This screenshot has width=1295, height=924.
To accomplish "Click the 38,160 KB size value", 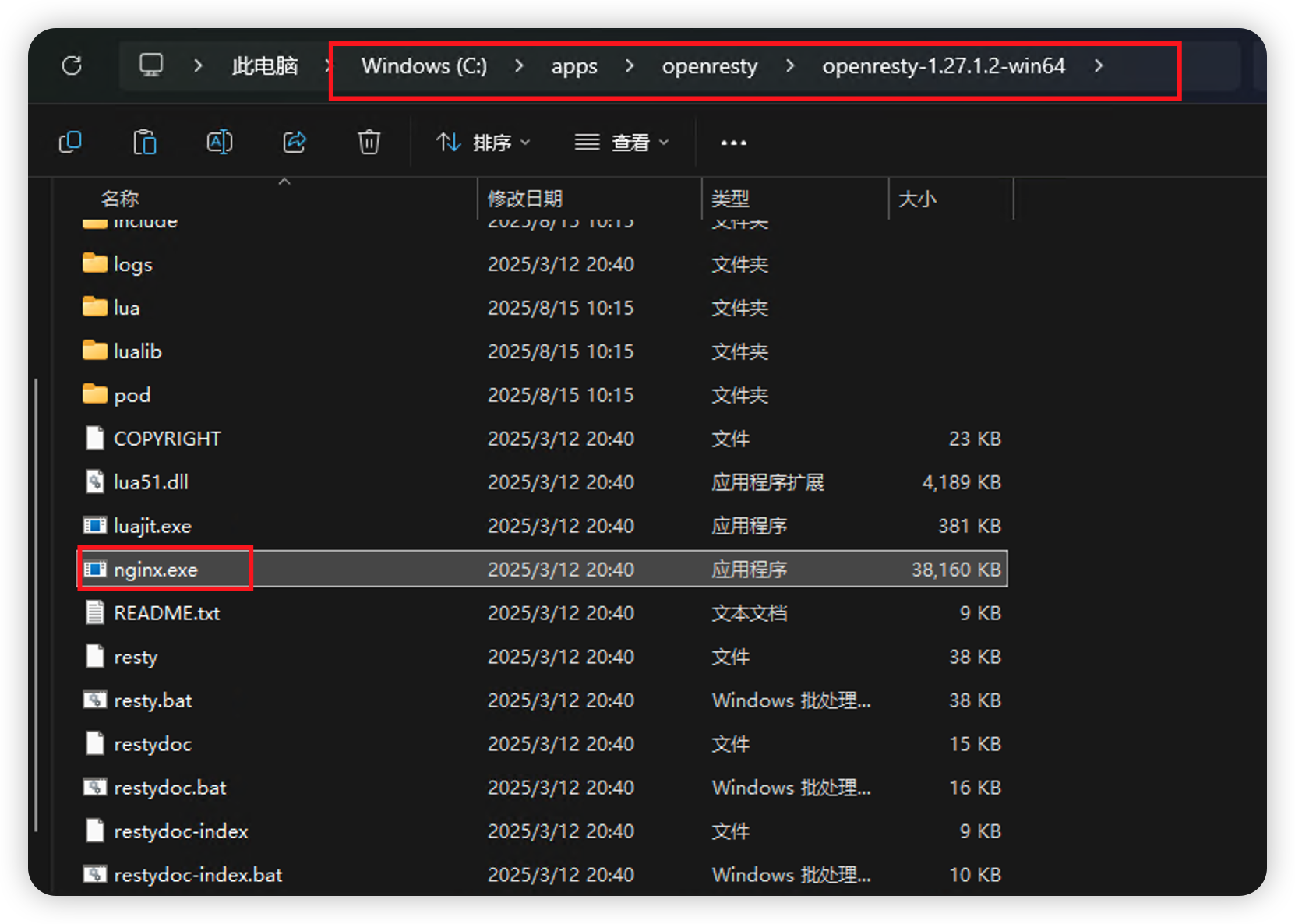I will coord(956,570).
